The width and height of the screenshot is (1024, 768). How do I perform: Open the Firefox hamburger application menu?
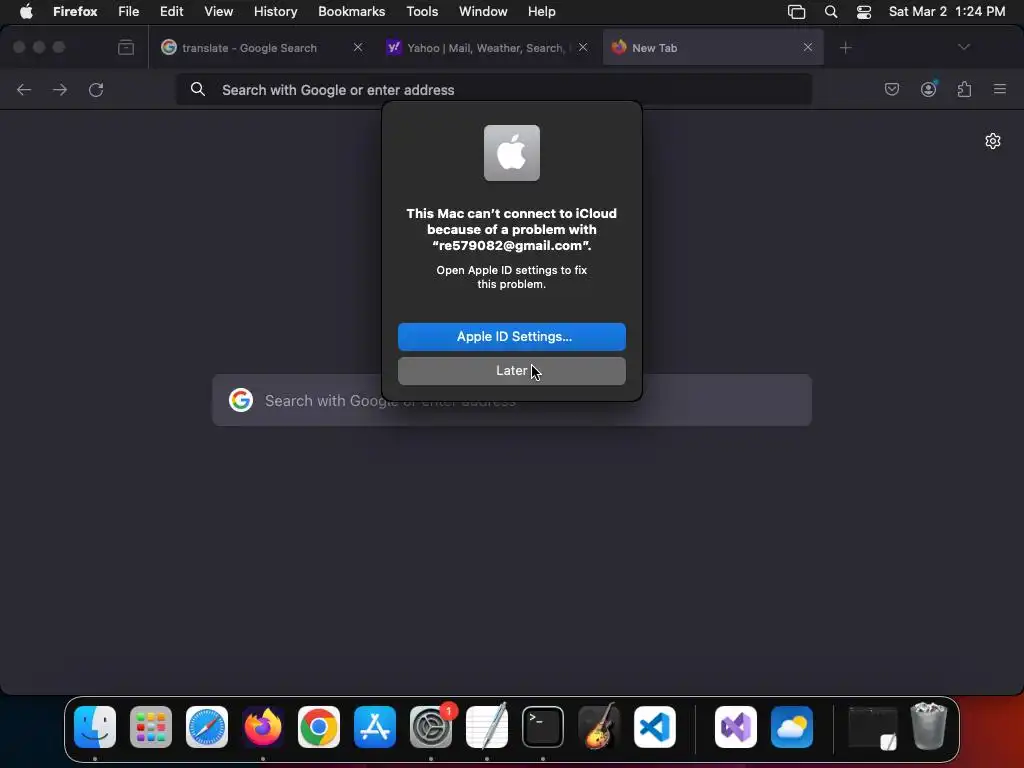pos(1000,89)
